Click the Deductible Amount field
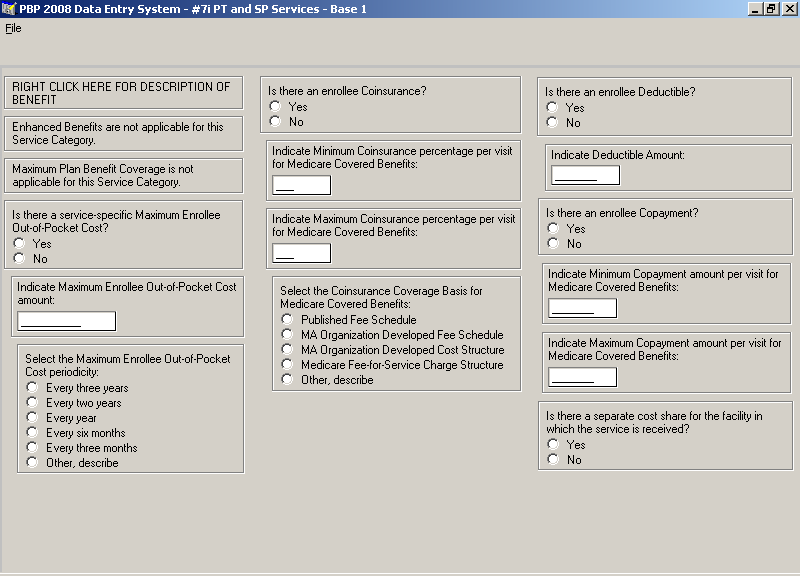This screenshot has width=800, height=576. [x=586, y=176]
